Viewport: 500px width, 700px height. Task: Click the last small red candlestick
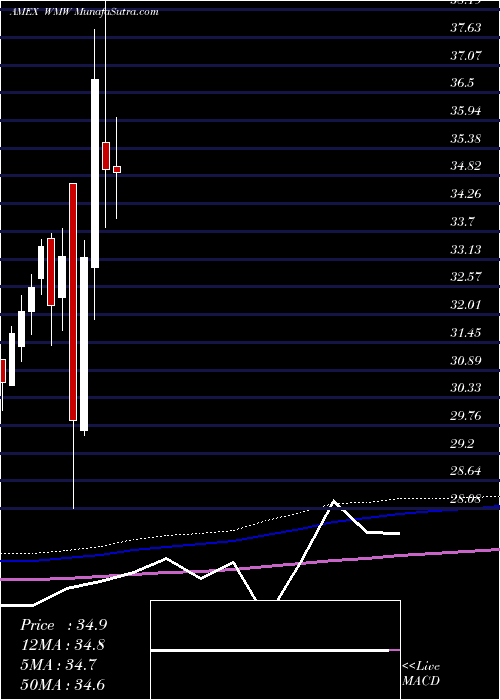point(117,169)
